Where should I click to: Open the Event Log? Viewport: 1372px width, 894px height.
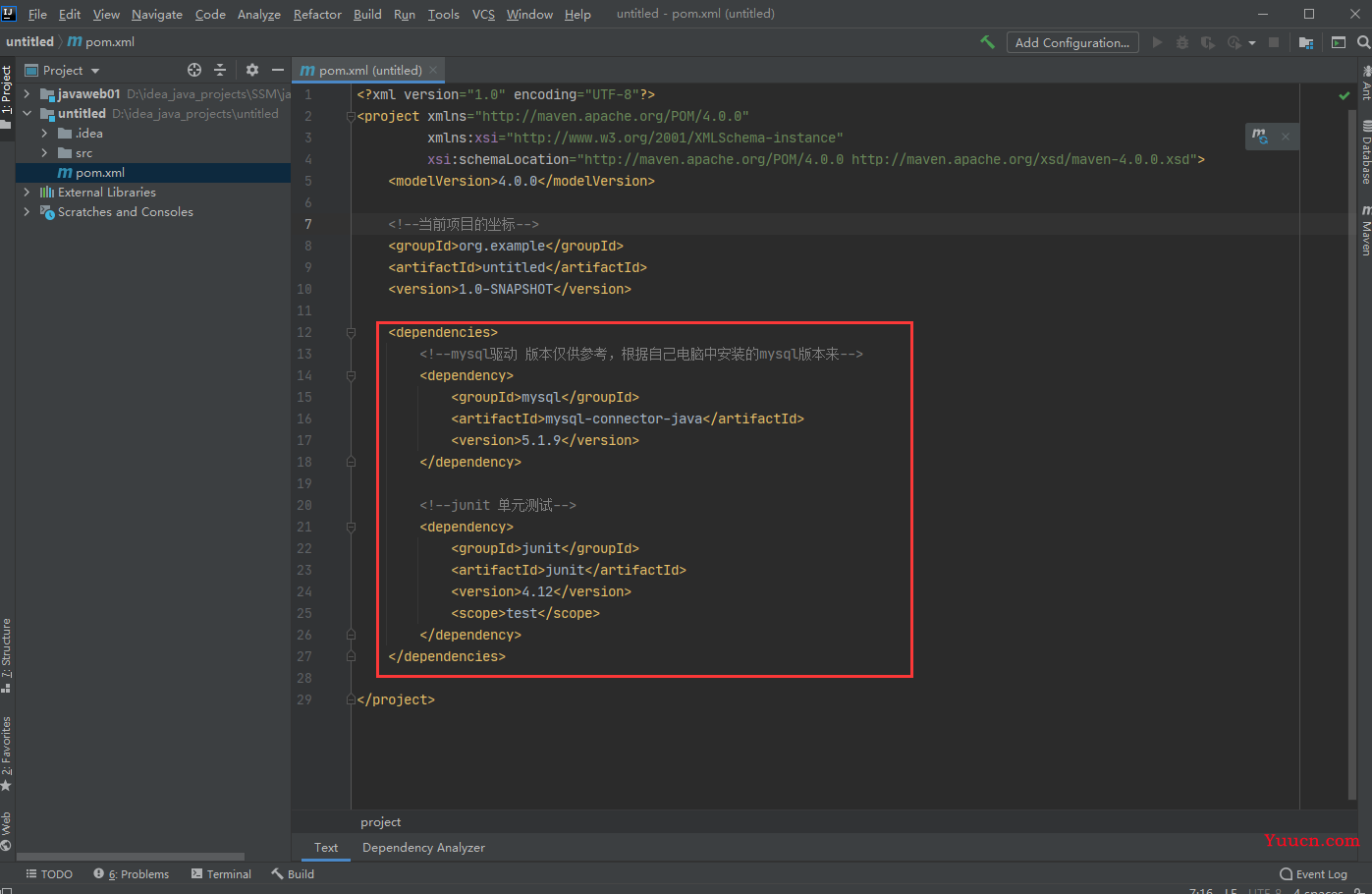tap(1314, 873)
